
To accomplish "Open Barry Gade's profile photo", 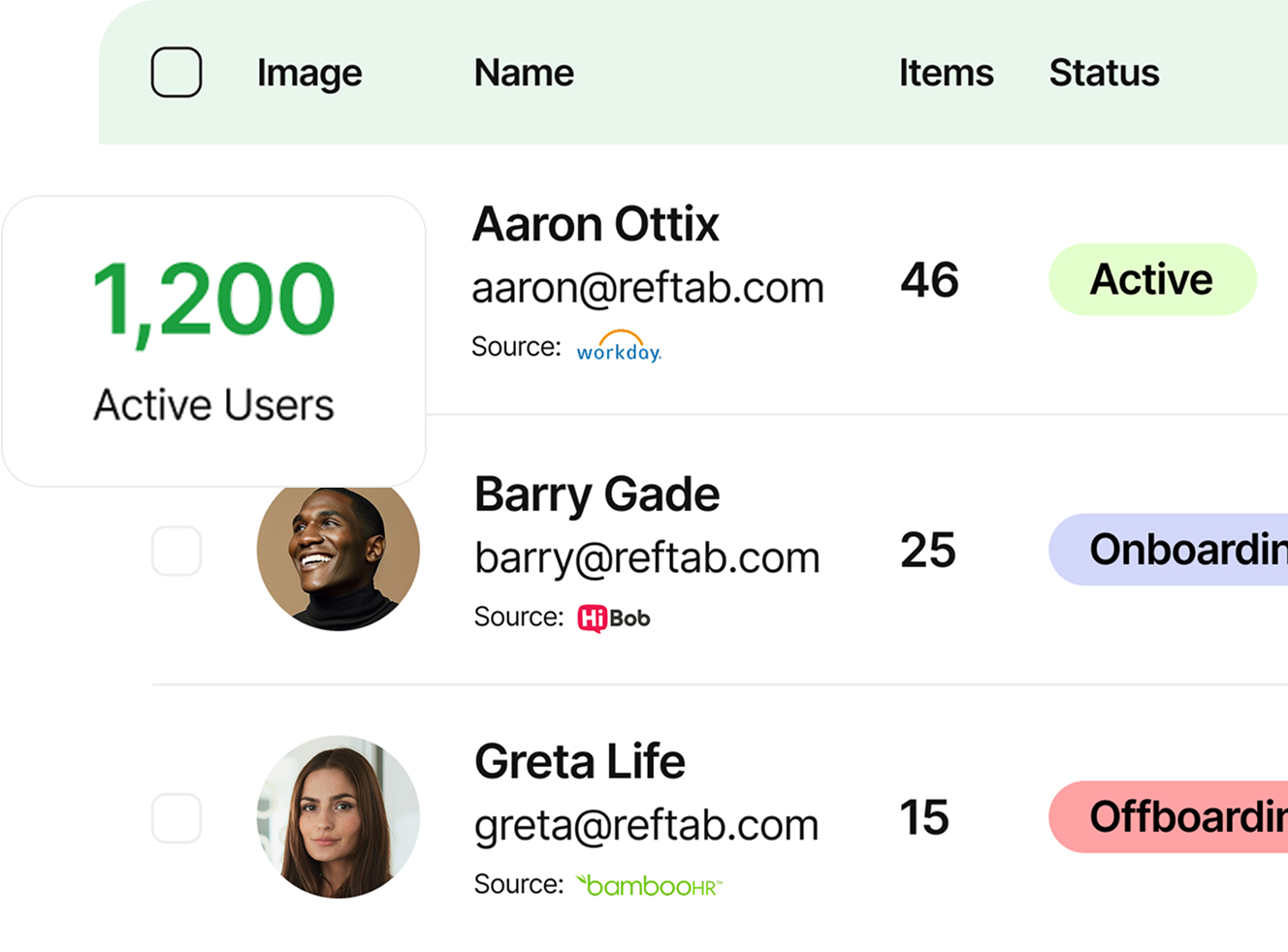I will [338, 550].
